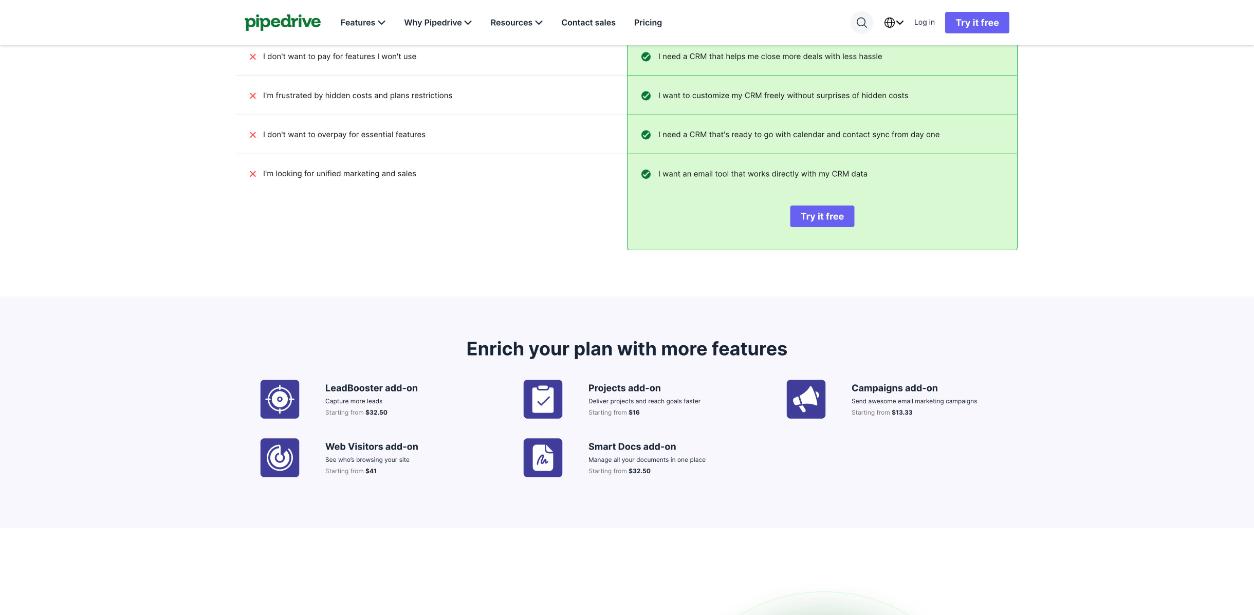Click the LeadBooster target icon
Screen dimensions: 1254x615
pos(280,399)
